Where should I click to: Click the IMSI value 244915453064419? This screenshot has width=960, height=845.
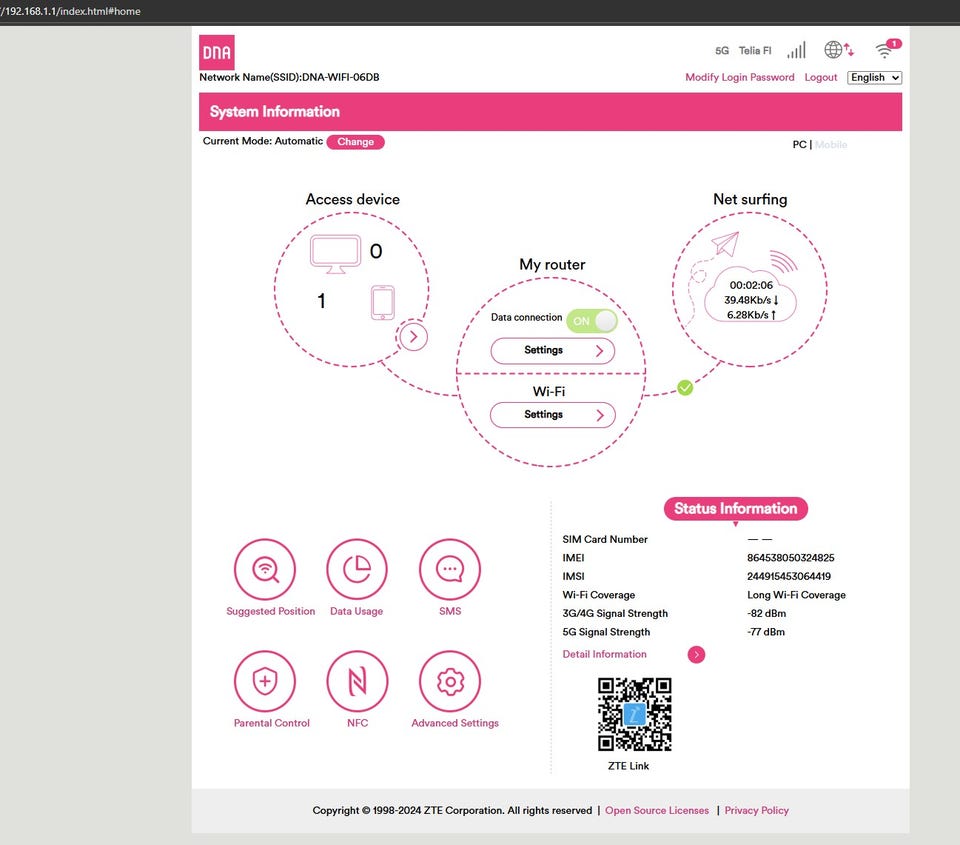[x=789, y=576]
